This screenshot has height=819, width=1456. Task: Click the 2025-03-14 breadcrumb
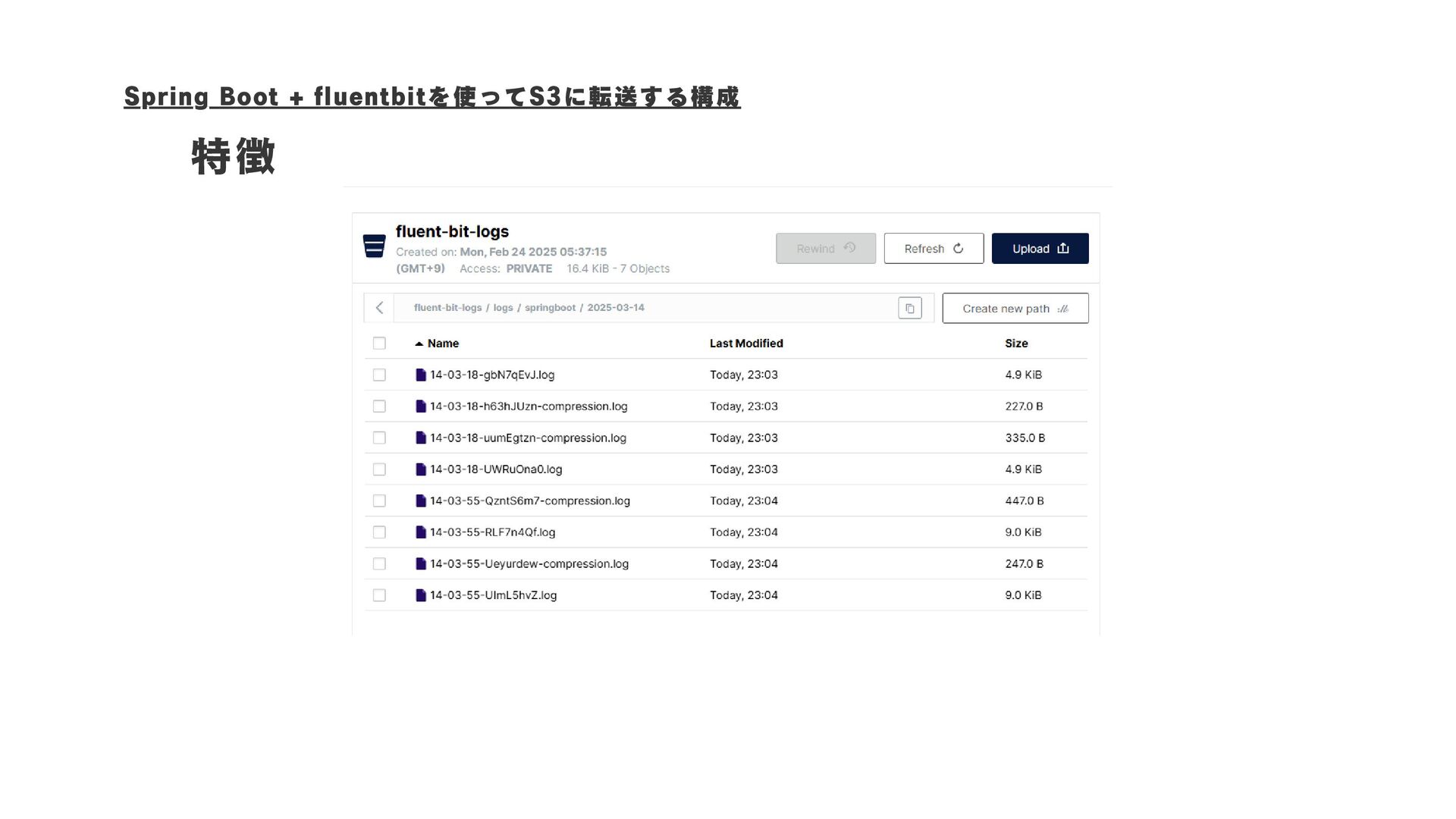click(x=616, y=308)
